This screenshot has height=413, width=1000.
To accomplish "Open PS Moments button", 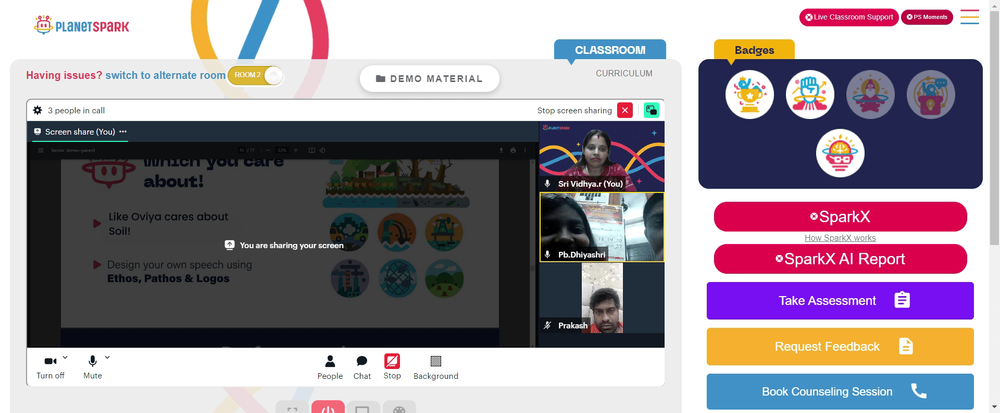I will [927, 17].
